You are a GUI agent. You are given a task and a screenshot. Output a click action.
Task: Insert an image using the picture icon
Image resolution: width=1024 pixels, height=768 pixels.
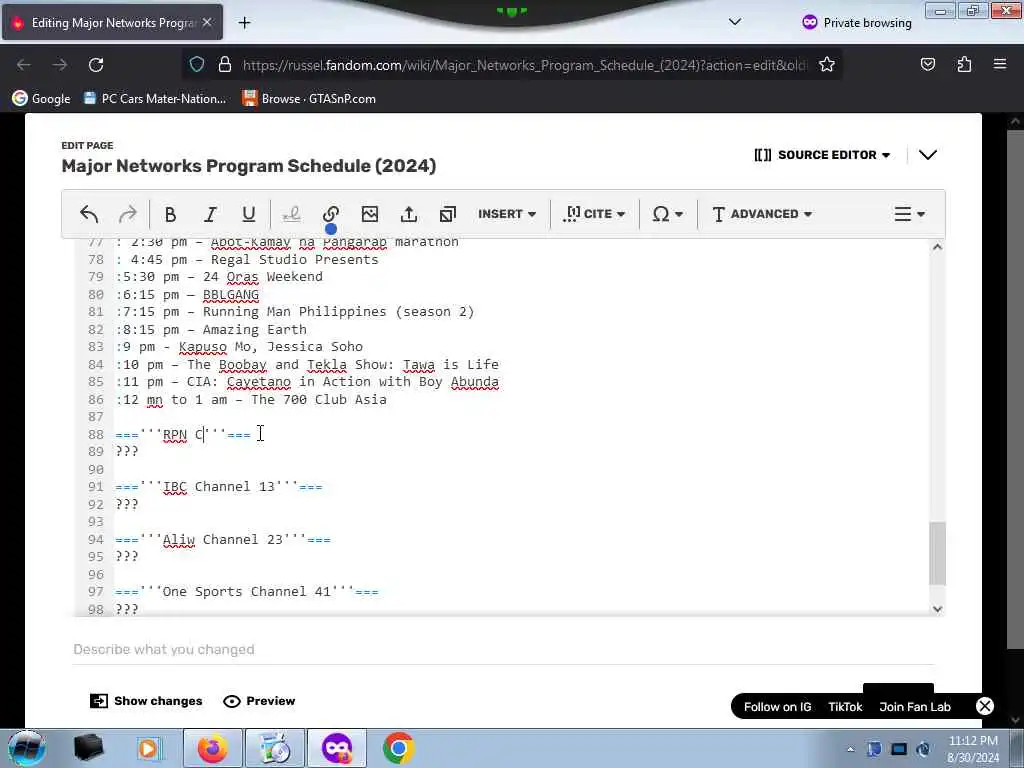tap(370, 214)
